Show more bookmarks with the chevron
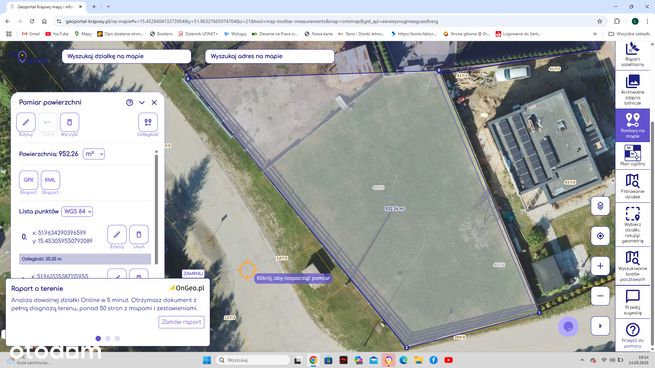This screenshot has height=368, width=655. point(595,34)
